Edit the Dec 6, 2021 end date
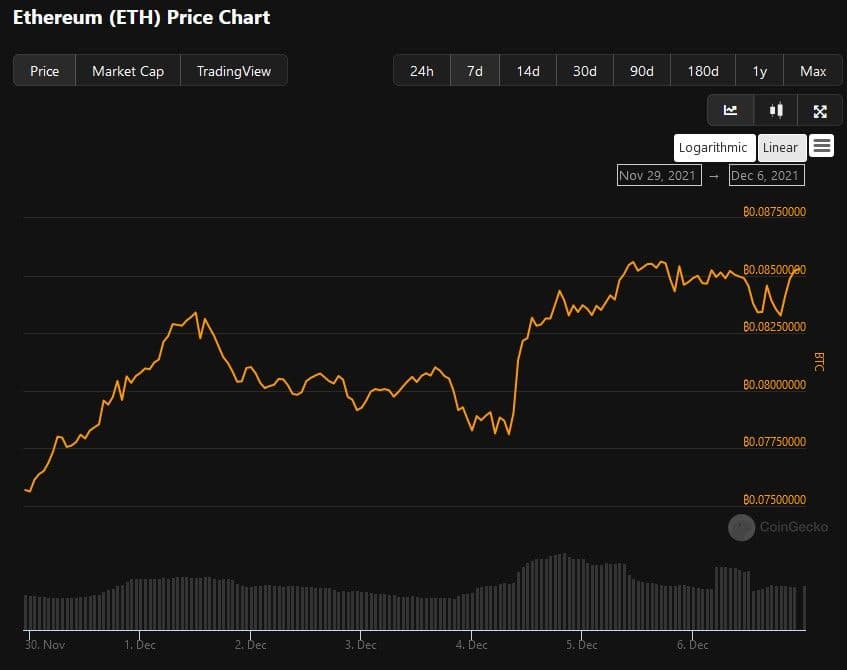847x670 pixels. click(766, 176)
